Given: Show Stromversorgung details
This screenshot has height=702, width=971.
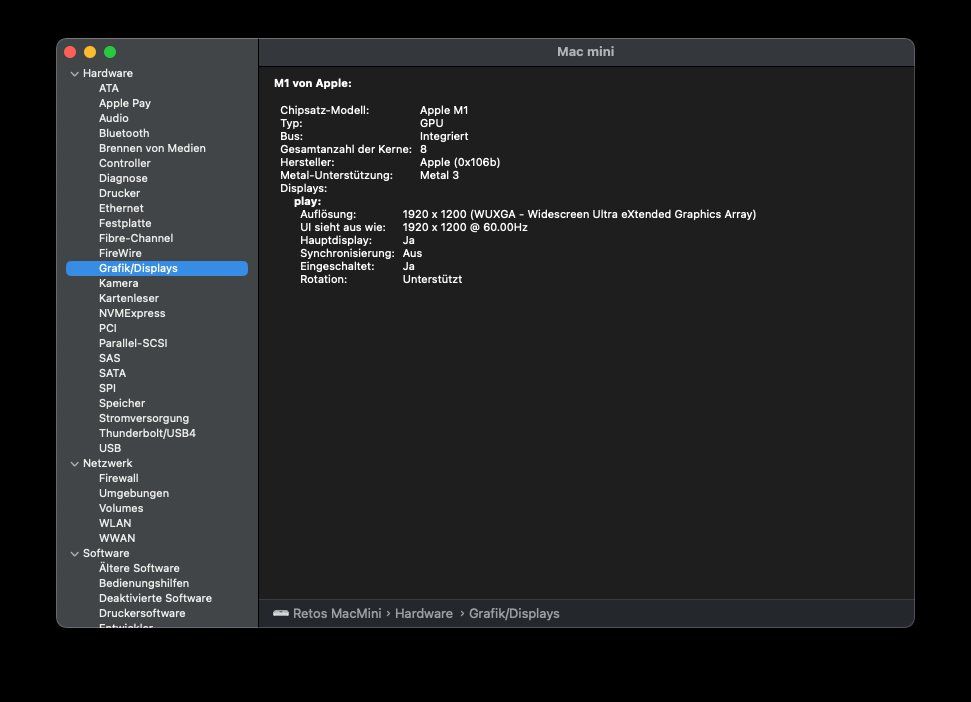Looking at the screenshot, I should point(144,418).
